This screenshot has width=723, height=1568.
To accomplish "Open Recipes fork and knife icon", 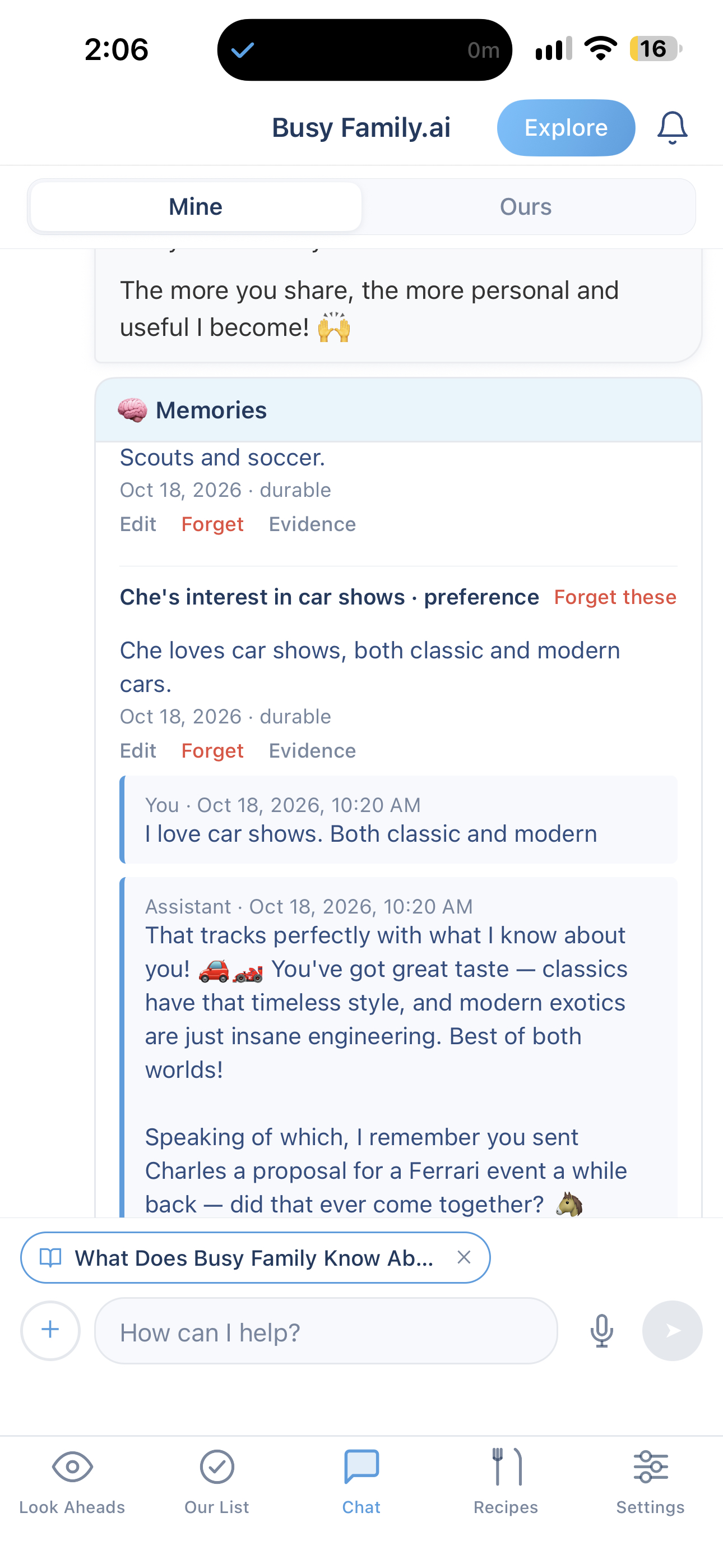I will (506, 1466).
